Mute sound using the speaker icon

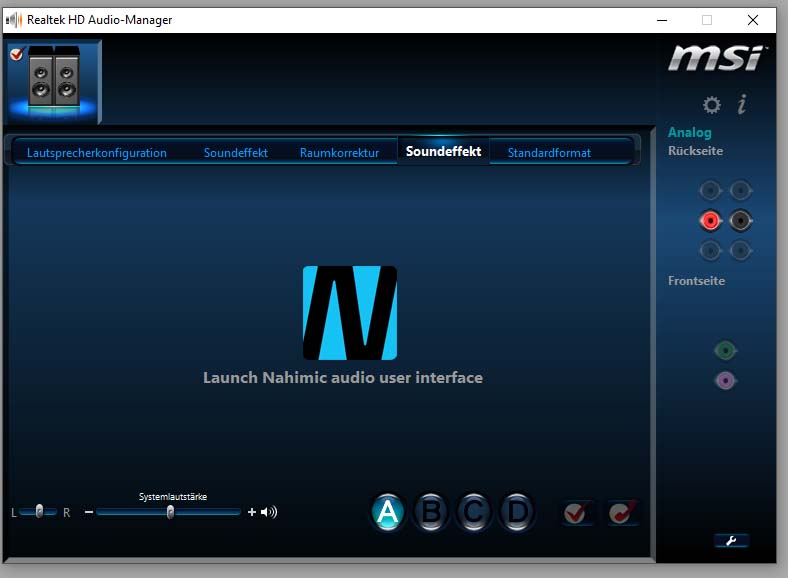[x=269, y=512]
